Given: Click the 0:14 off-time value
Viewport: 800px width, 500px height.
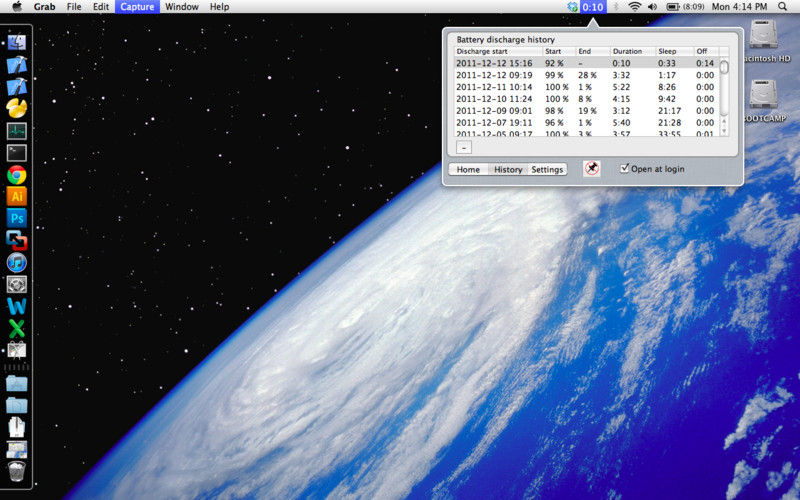Looking at the screenshot, I should 705,63.
